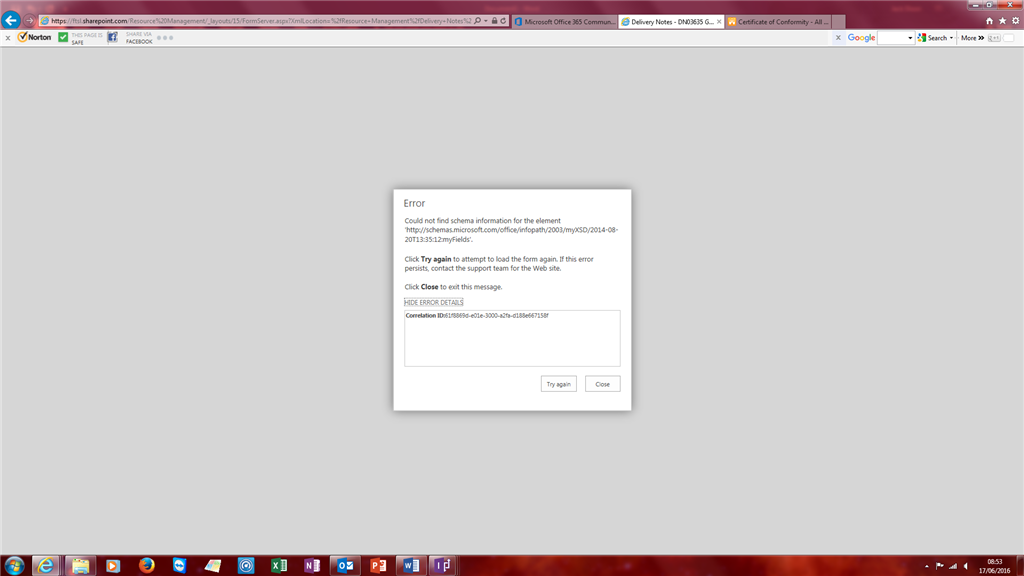Switch to Certificate of Conformity tab
This screenshot has height=576, width=1024.
point(778,22)
